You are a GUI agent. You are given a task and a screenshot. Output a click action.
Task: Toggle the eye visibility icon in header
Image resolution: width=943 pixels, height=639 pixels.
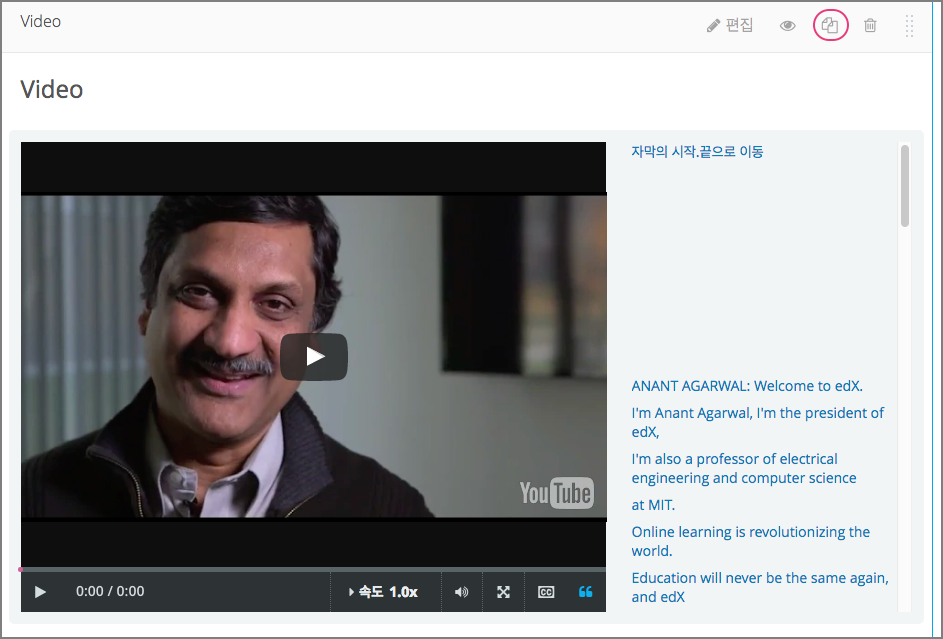[x=787, y=26]
